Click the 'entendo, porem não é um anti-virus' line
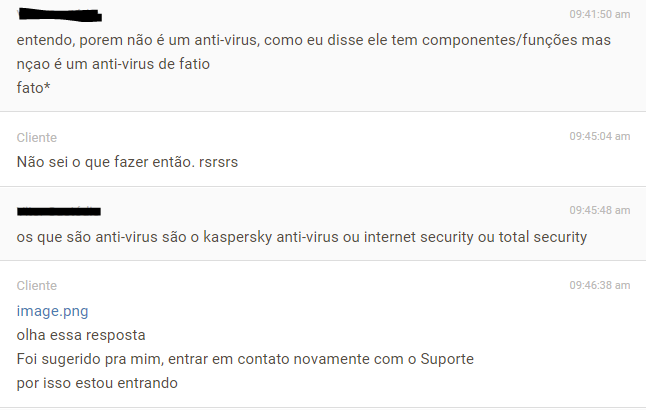The width and height of the screenshot is (646, 410). [x=314, y=40]
